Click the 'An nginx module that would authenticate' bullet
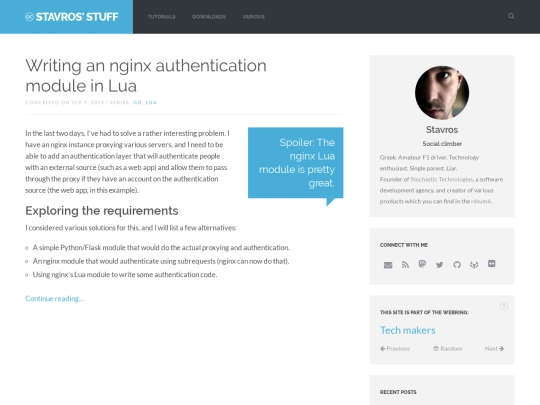 pos(161,261)
